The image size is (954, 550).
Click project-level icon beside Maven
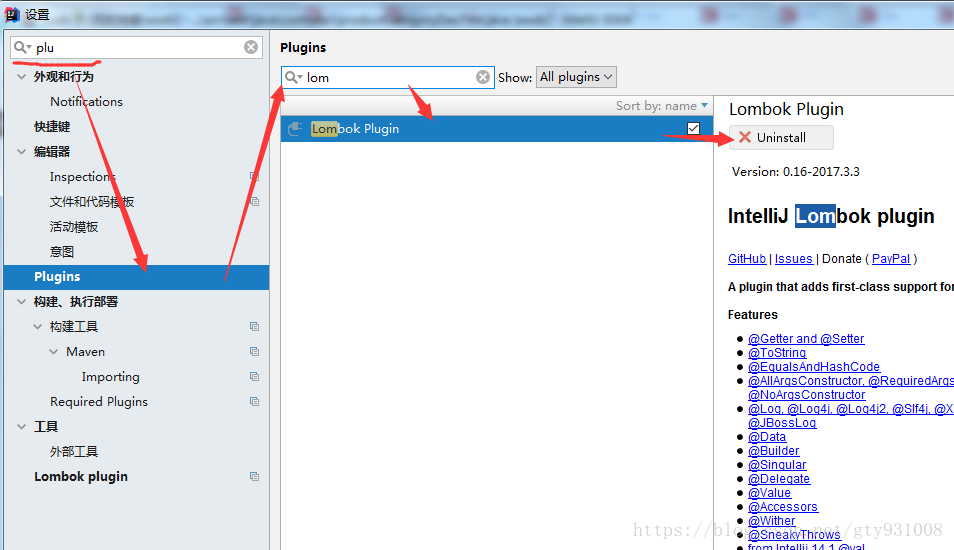point(254,352)
